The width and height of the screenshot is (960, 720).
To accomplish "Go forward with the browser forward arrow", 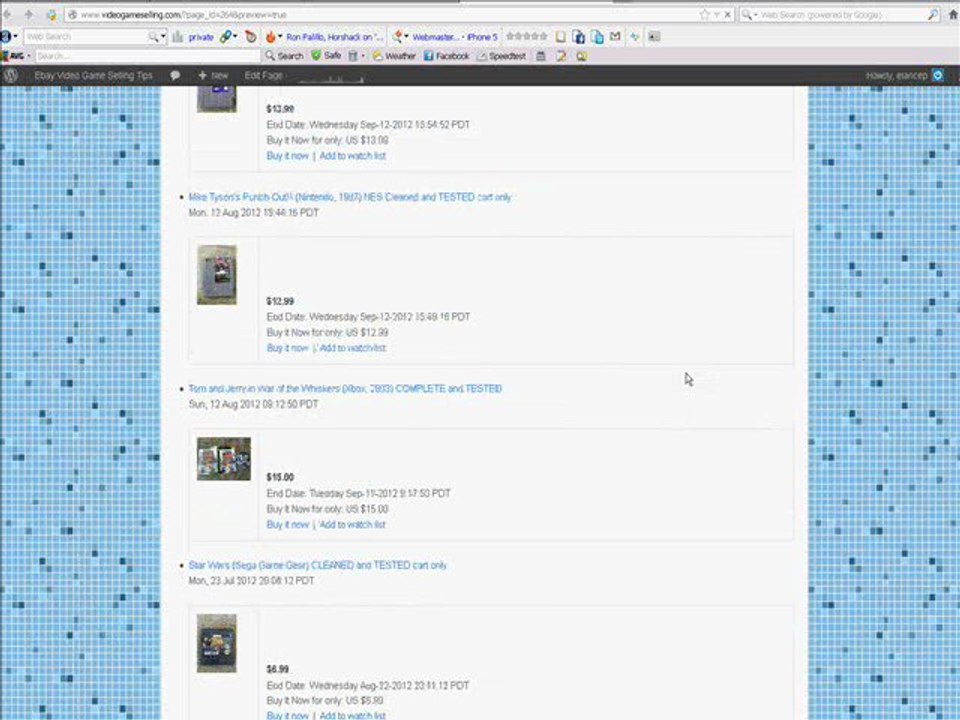I will [28, 14].
